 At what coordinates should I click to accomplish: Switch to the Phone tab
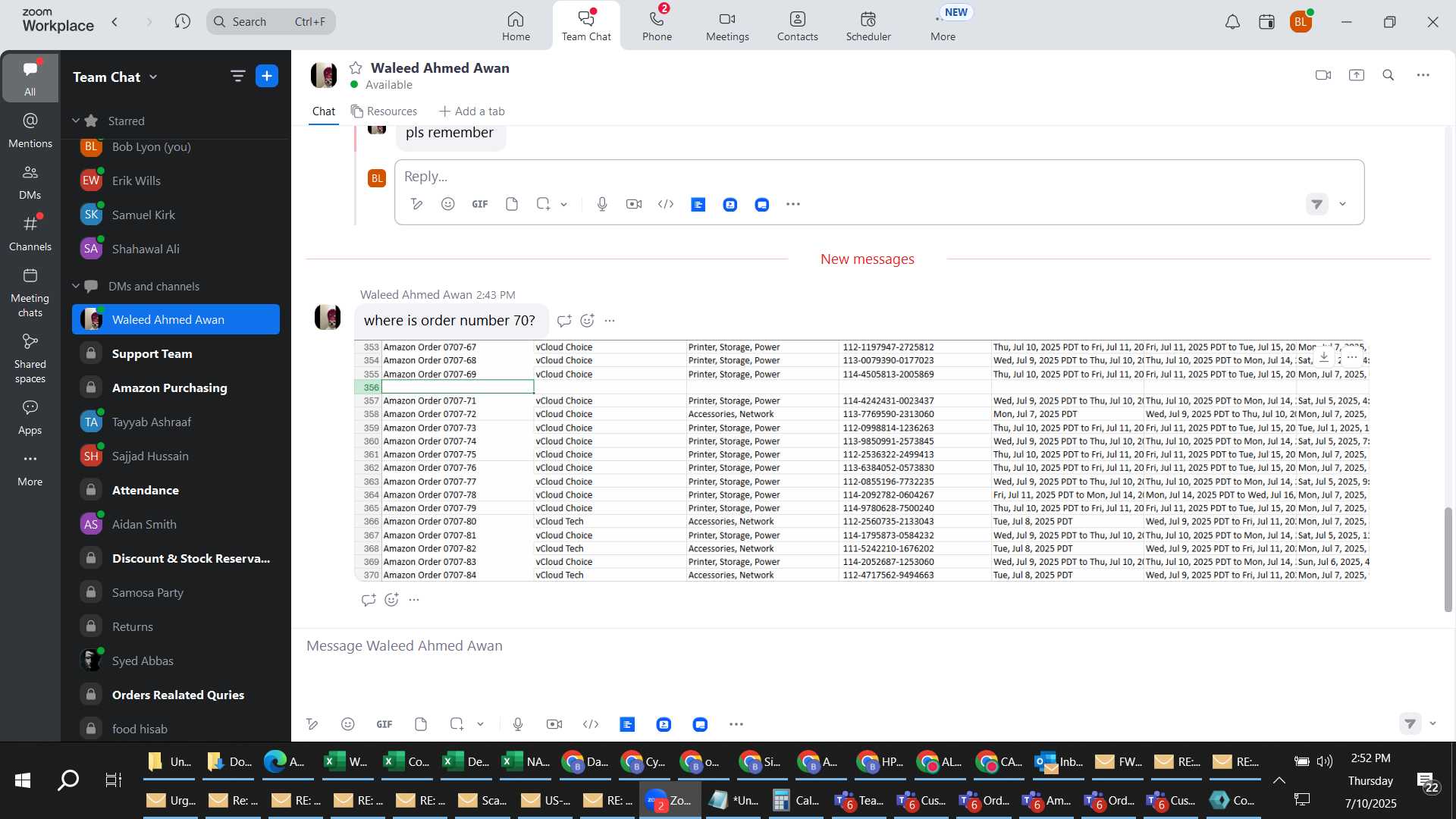coord(657,26)
